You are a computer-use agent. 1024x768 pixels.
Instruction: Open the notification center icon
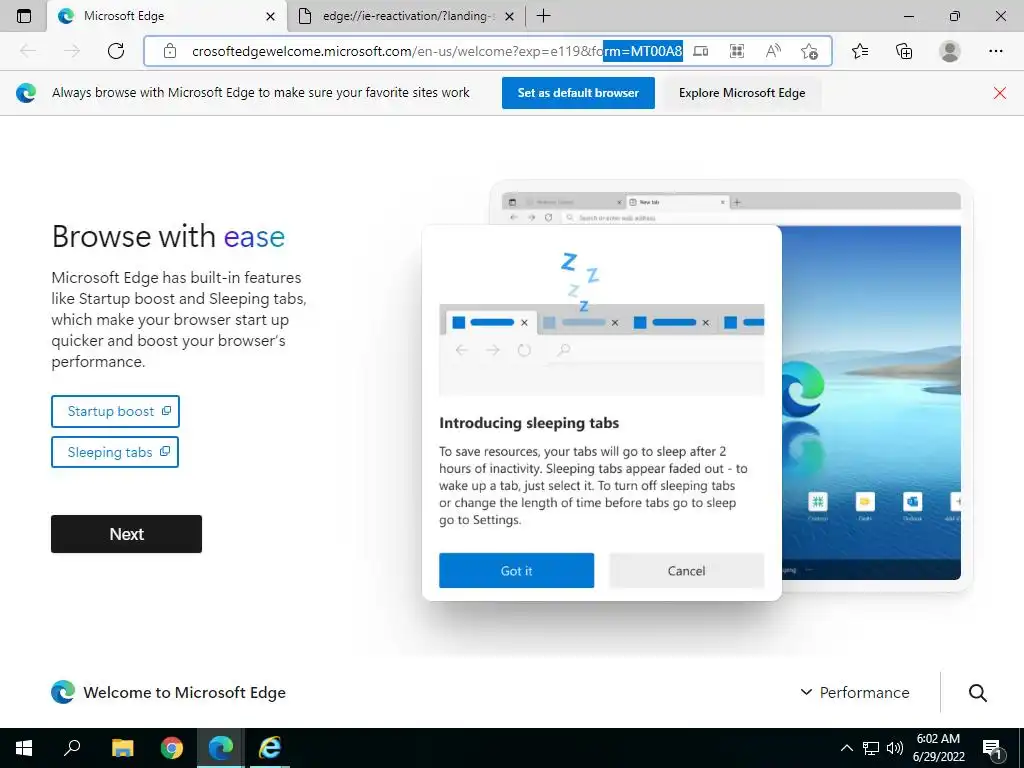[x=992, y=748]
